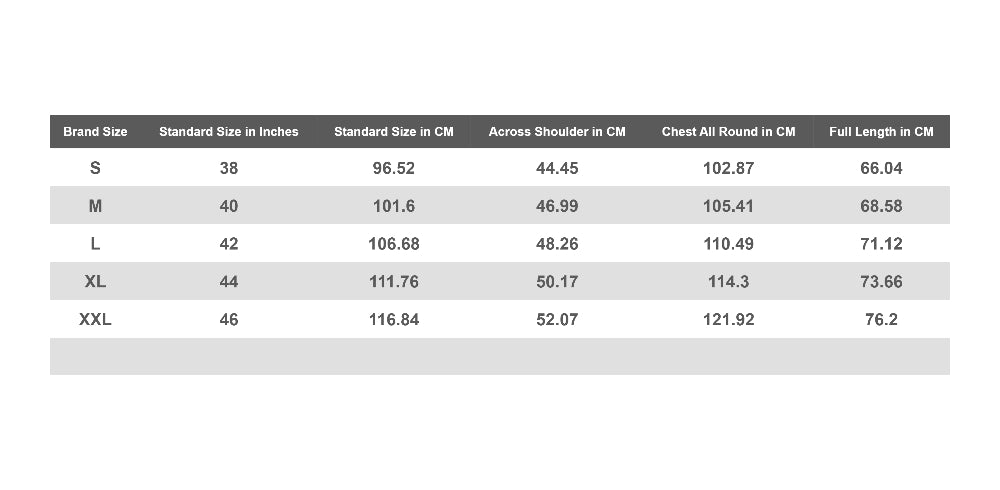Select the 111.76 standard size value
1000x490 pixels.
(x=393, y=281)
